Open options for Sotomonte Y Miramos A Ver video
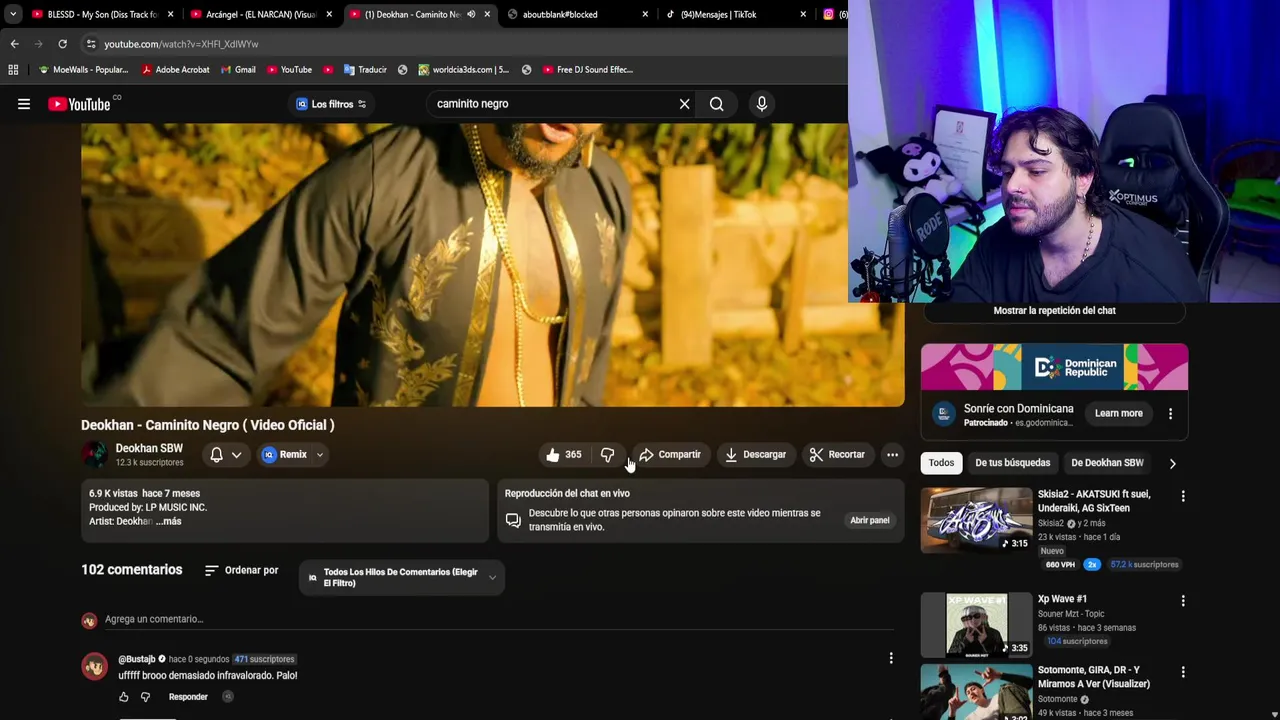Screen dimensions: 1280x720 (1183, 672)
